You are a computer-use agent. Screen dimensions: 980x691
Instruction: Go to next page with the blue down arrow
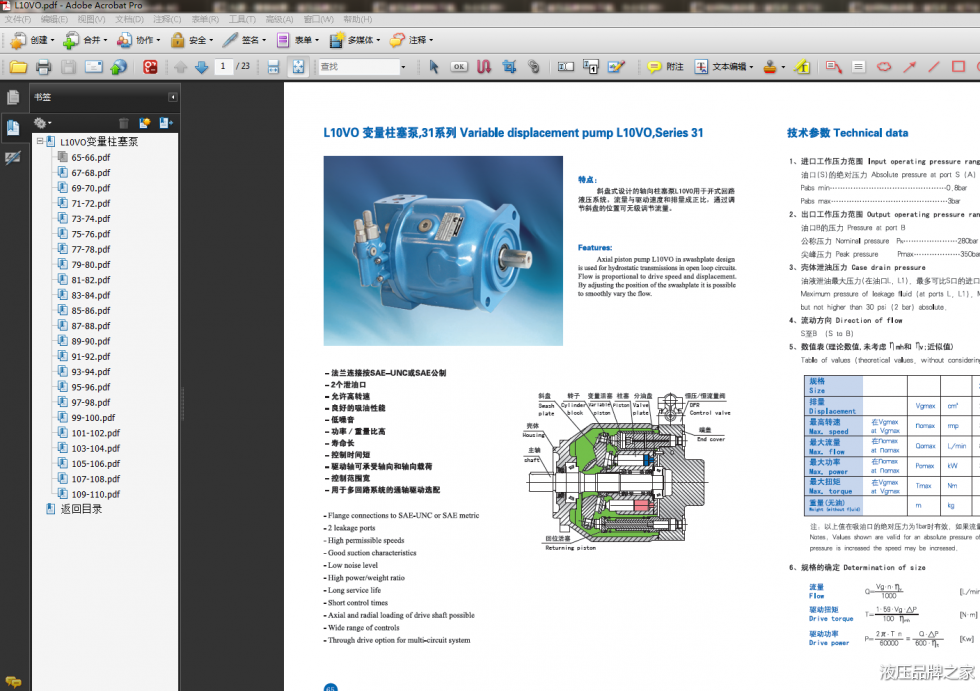click(x=202, y=67)
